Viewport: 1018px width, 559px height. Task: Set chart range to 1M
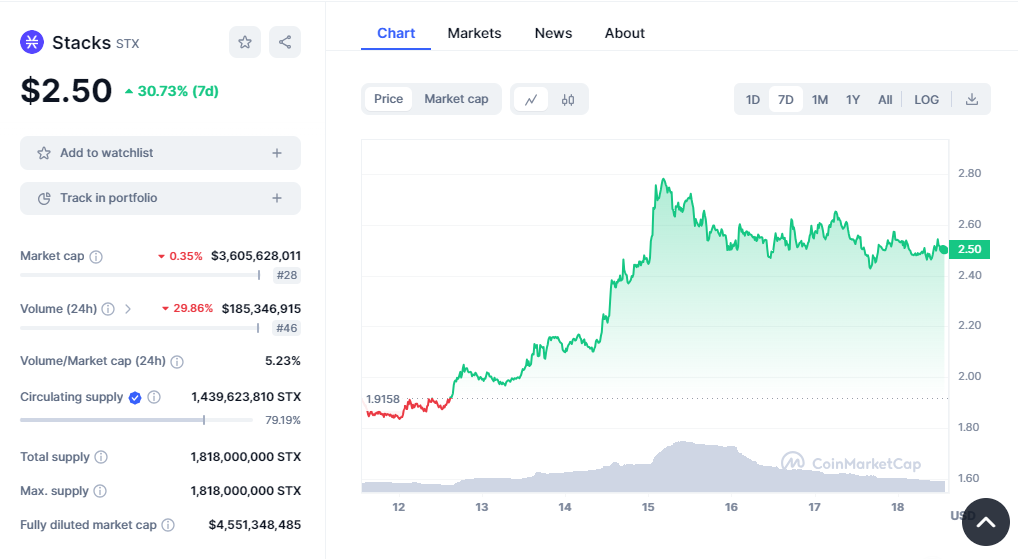[x=820, y=99]
